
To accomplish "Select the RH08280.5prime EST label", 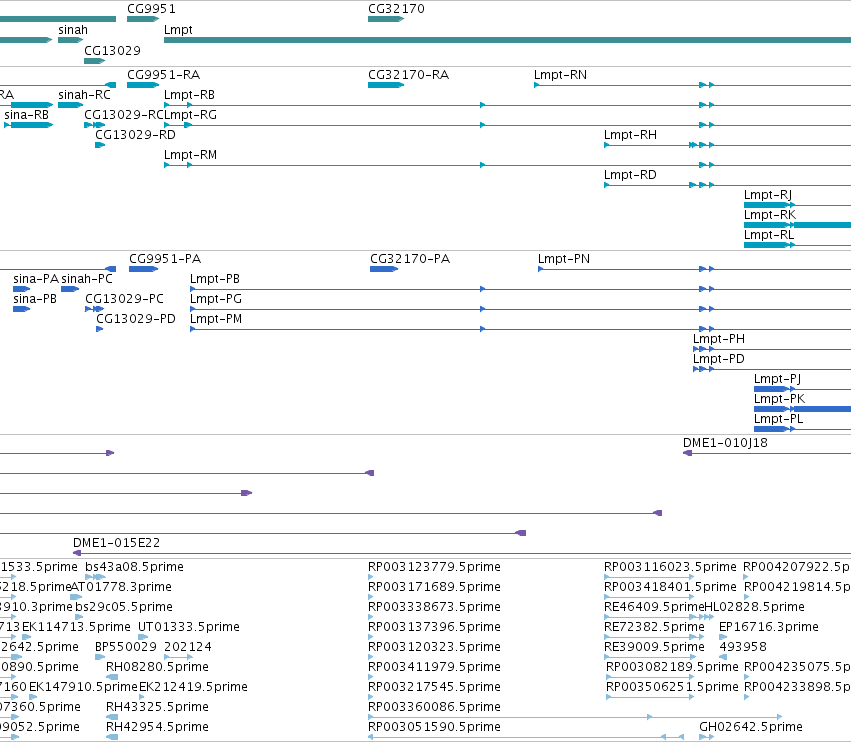I will (157, 667).
